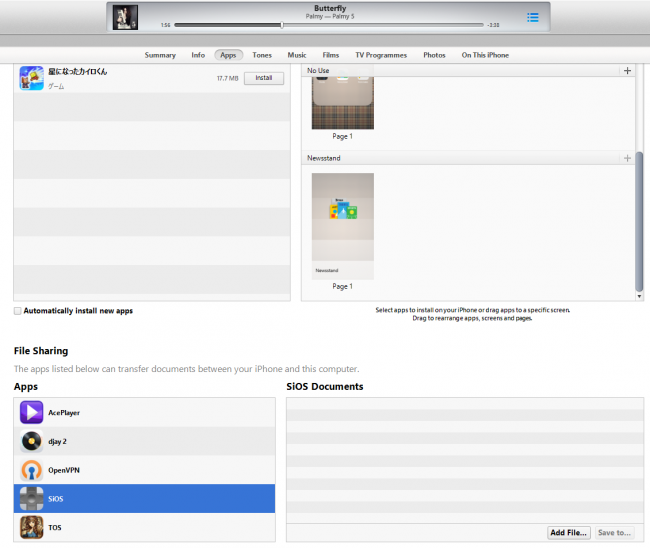
Task: Select the Newsstand Page 1 thumbnail
Action: [x=343, y=226]
